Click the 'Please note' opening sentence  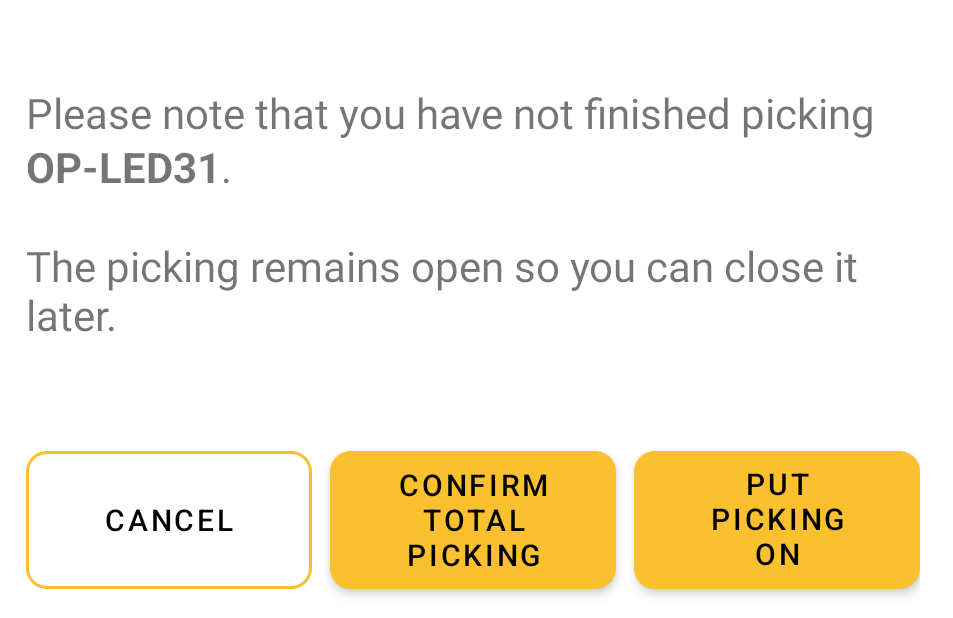click(x=450, y=142)
